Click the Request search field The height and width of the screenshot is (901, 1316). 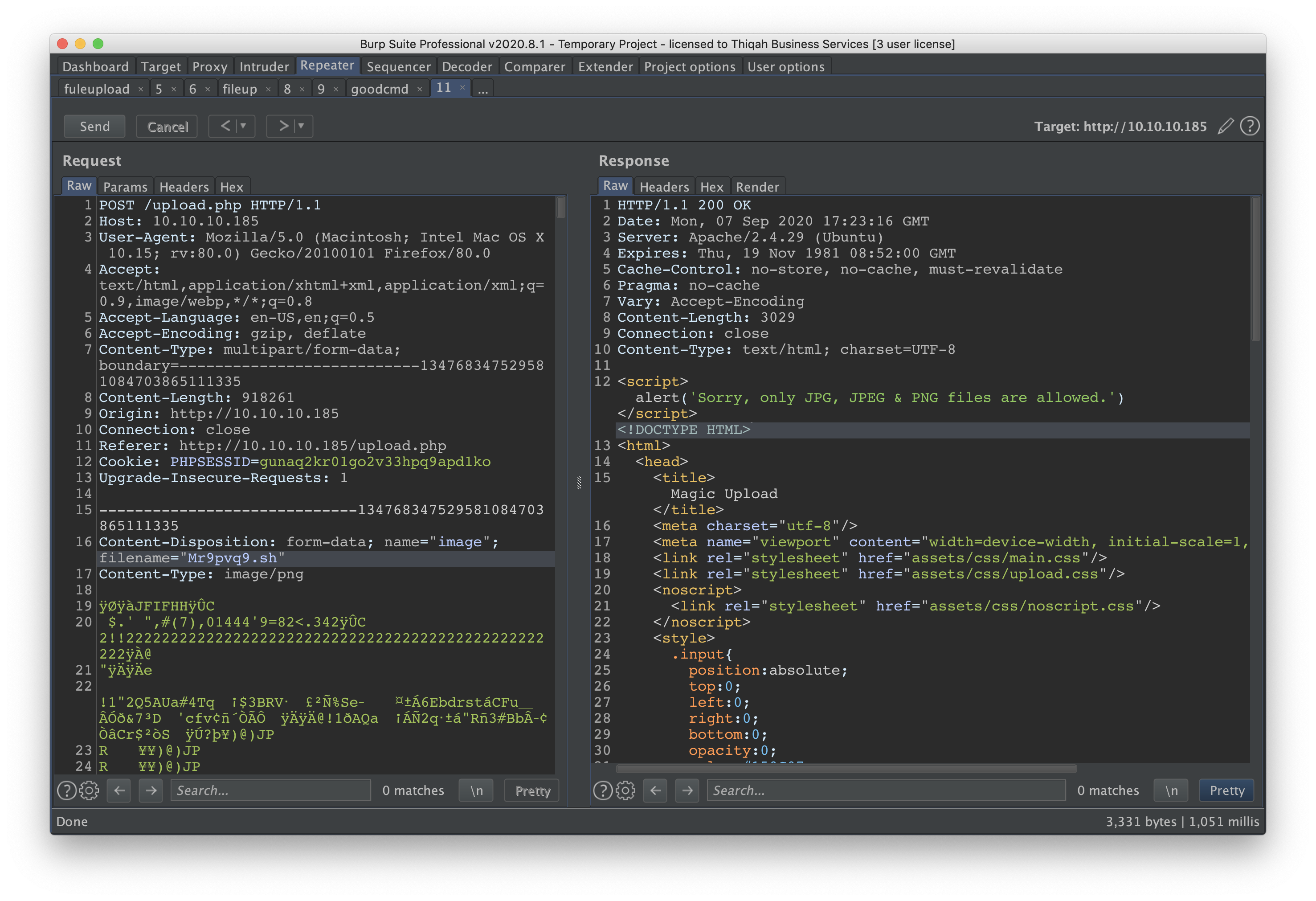(x=271, y=790)
